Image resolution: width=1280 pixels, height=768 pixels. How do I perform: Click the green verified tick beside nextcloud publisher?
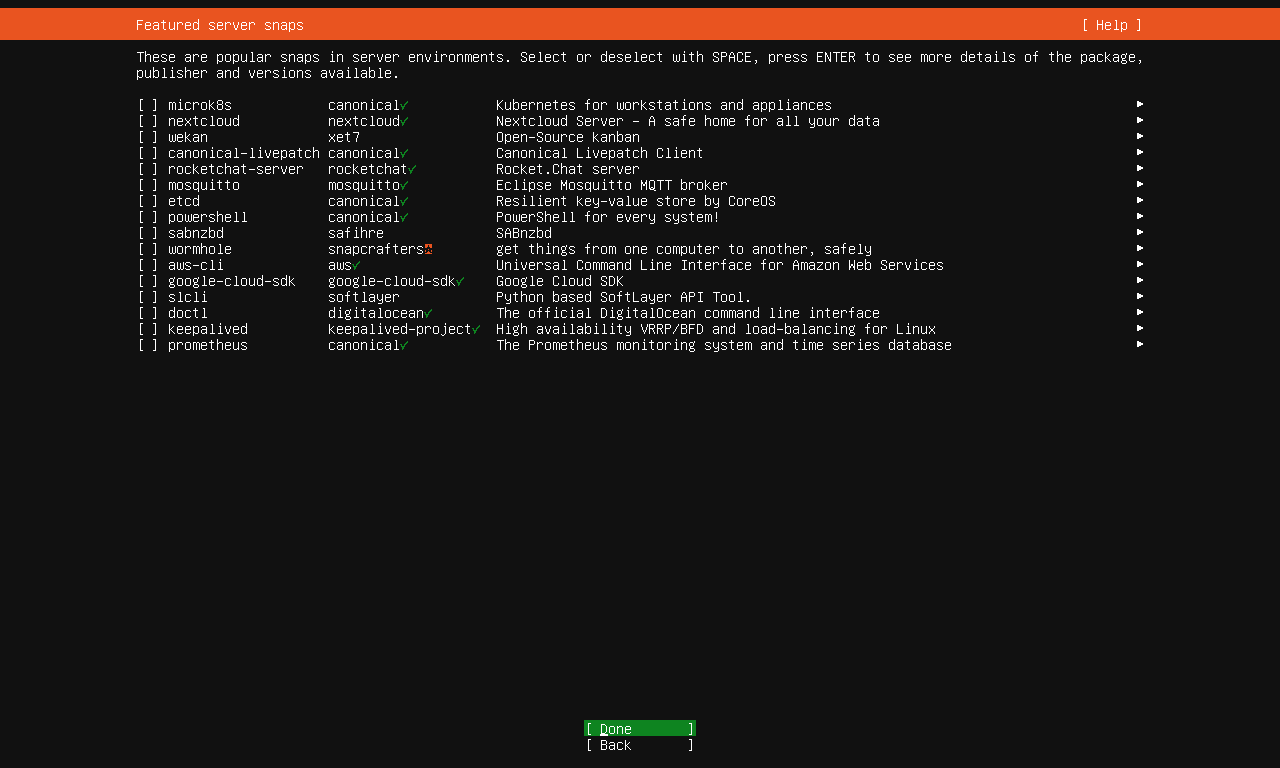404,121
